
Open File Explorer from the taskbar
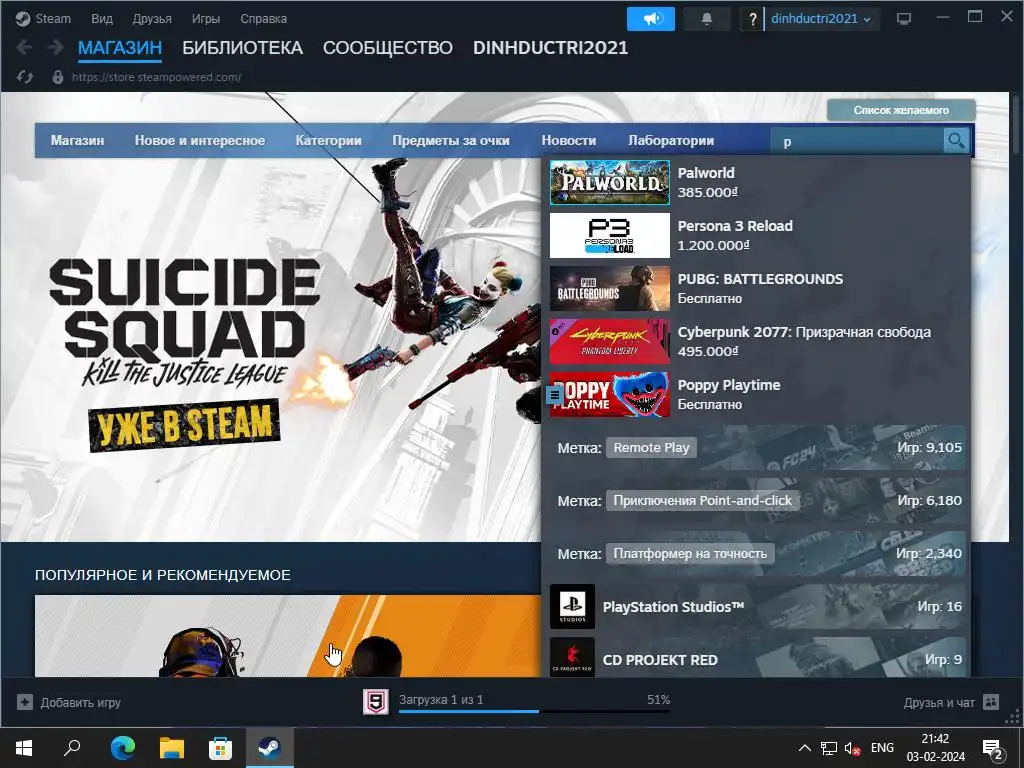tap(172, 748)
